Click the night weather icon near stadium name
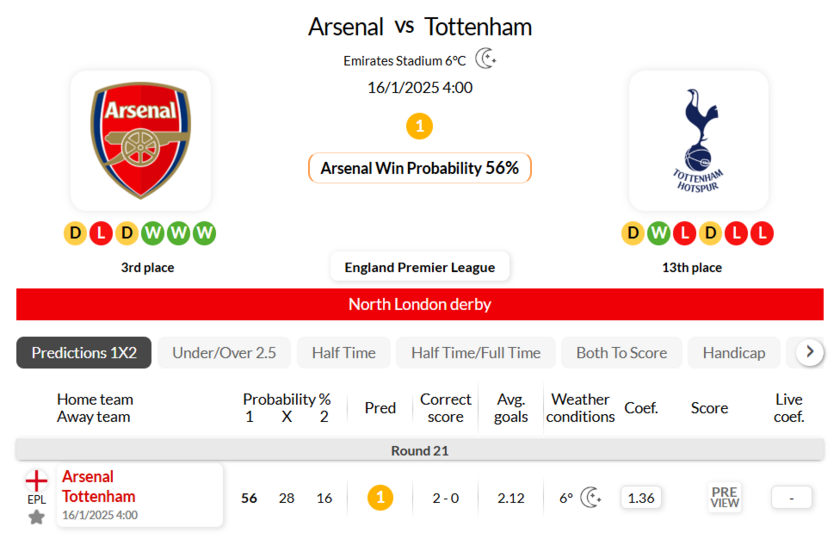This screenshot has width=840, height=539. pyautogui.click(x=485, y=59)
